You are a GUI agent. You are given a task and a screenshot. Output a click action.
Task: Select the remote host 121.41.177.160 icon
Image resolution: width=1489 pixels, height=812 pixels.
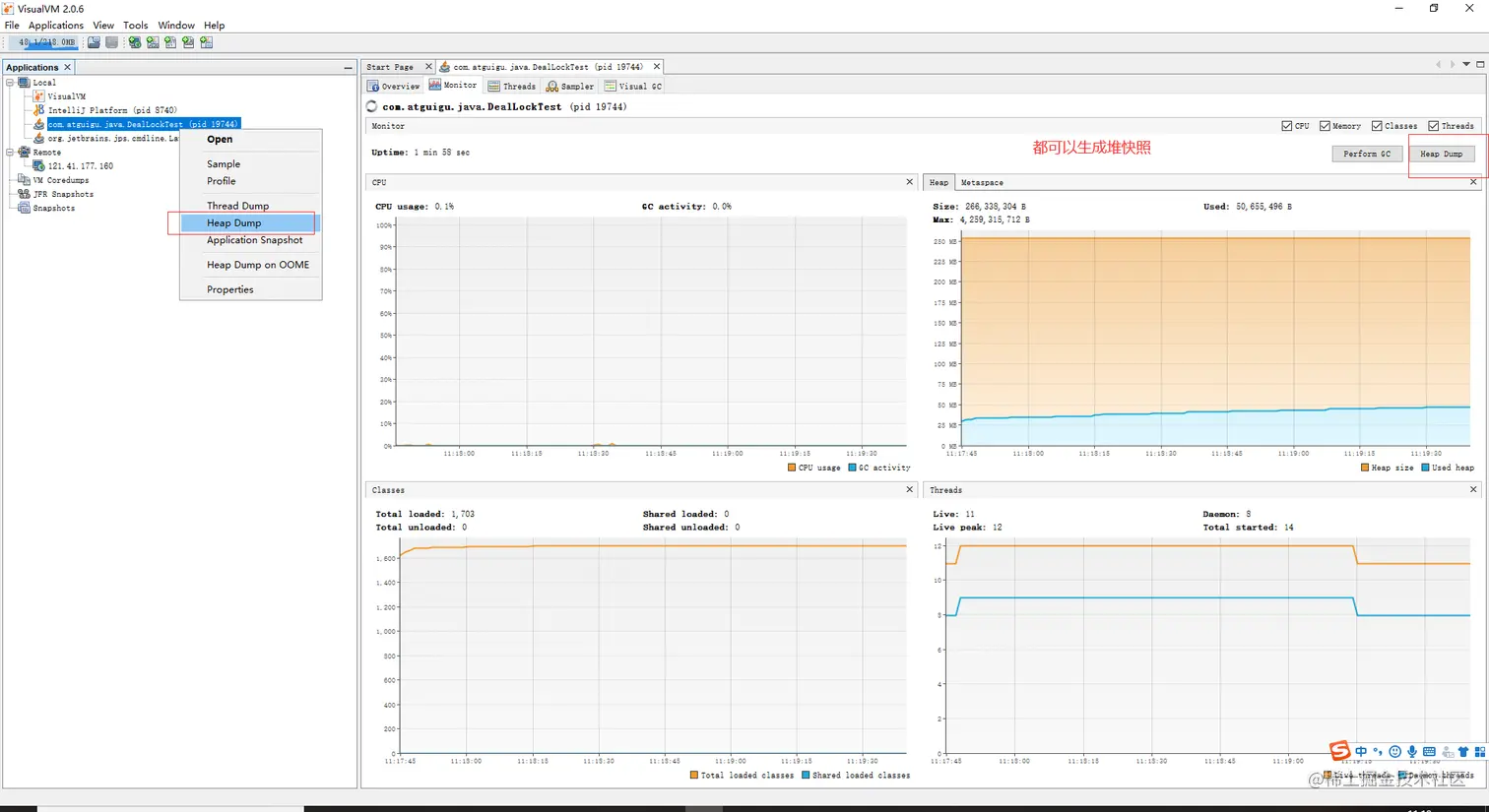pos(39,165)
